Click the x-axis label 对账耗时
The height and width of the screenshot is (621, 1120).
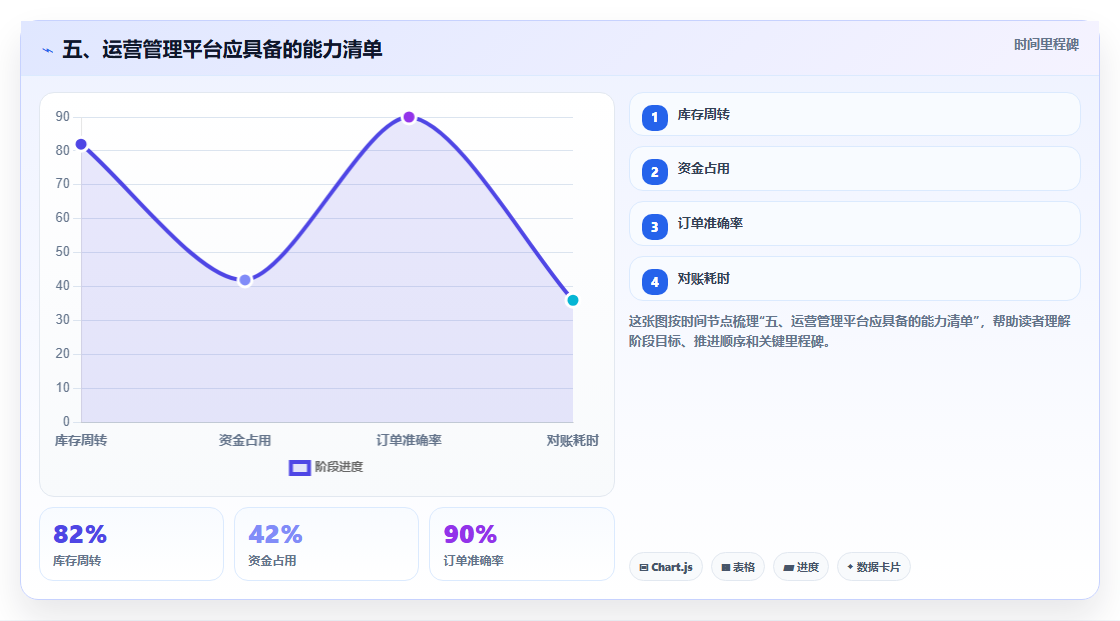[572, 441]
